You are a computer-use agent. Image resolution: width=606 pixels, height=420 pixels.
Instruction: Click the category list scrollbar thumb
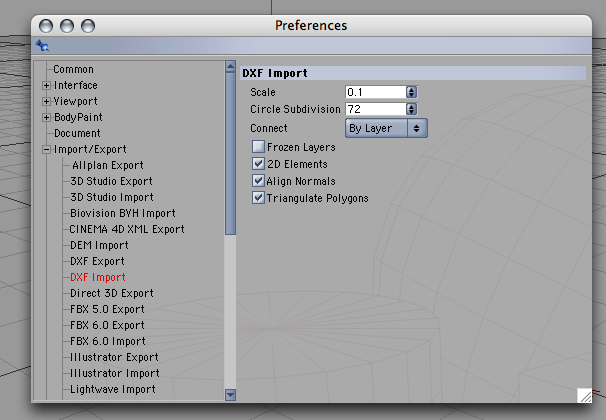coord(230,154)
